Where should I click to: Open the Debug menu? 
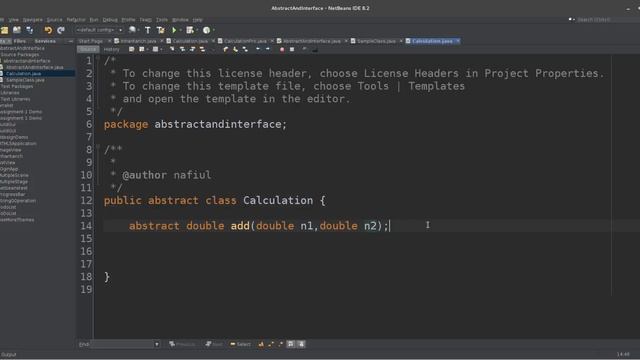pyautogui.click(x=110, y=20)
